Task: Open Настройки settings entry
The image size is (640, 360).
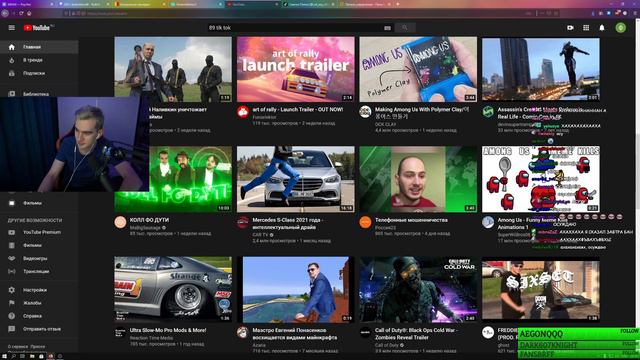Action: point(39,290)
